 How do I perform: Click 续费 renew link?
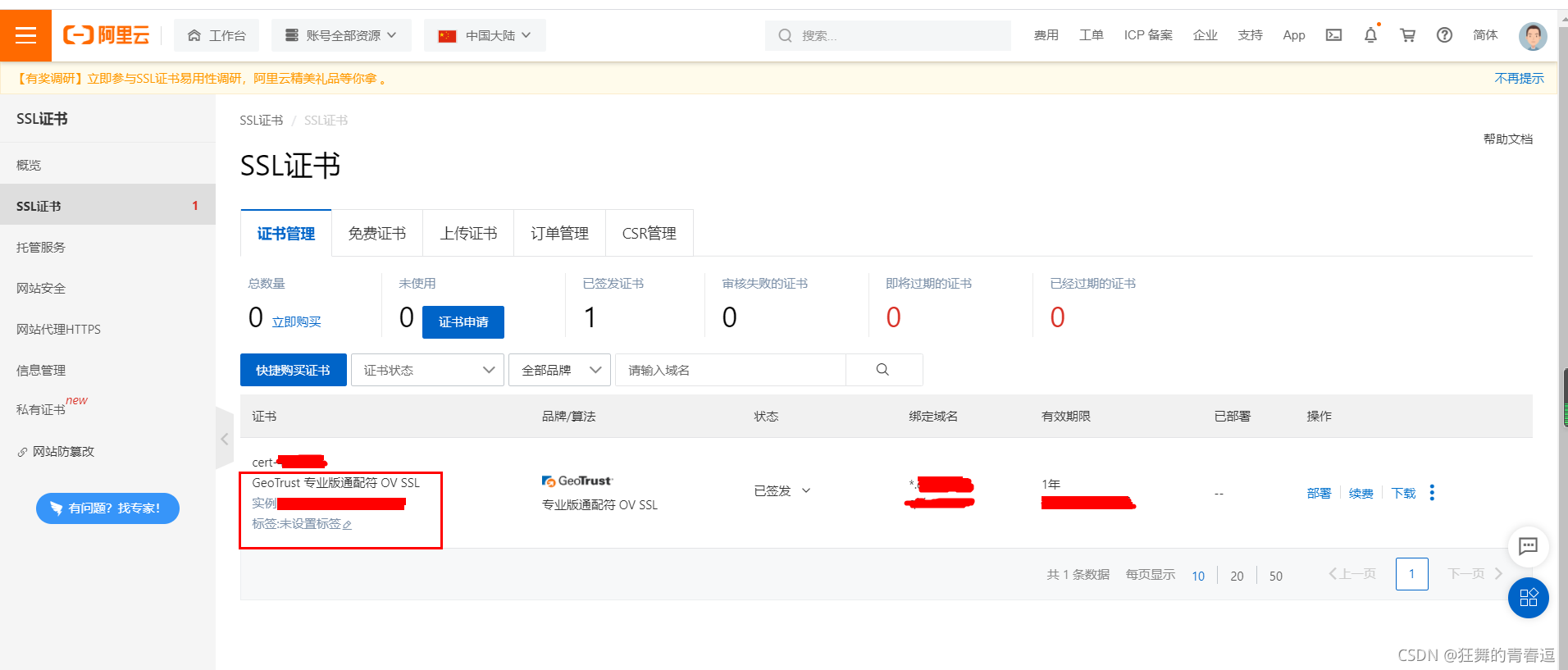(1361, 493)
